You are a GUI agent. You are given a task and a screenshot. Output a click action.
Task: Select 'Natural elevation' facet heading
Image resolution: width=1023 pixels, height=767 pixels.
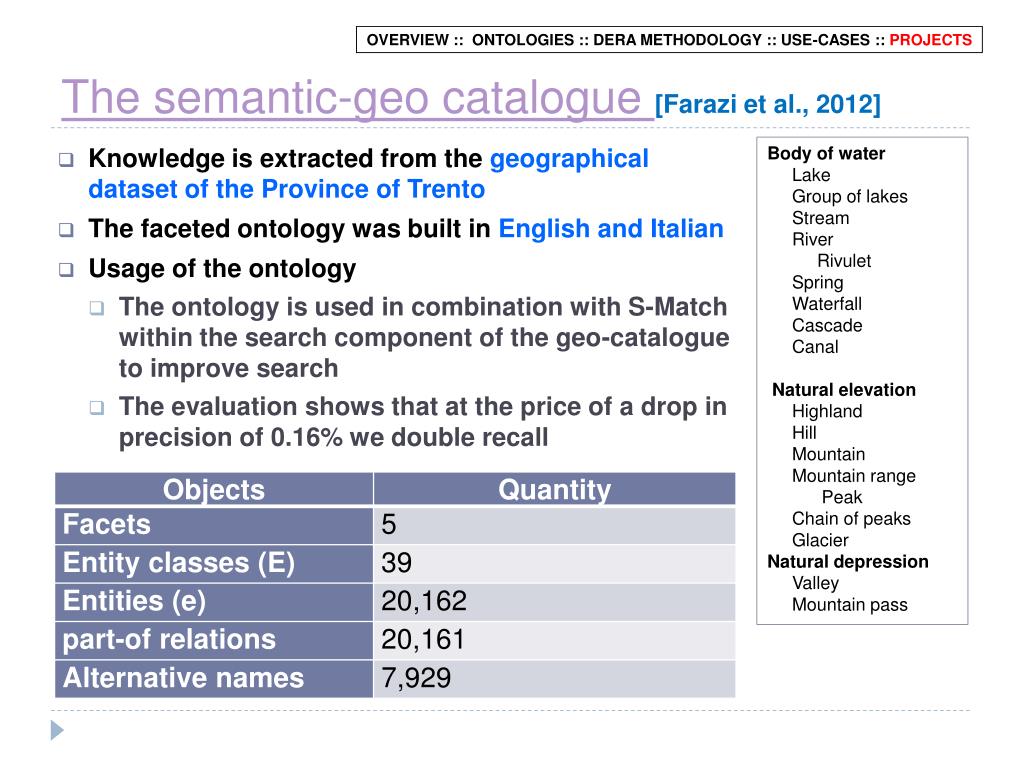tap(844, 390)
